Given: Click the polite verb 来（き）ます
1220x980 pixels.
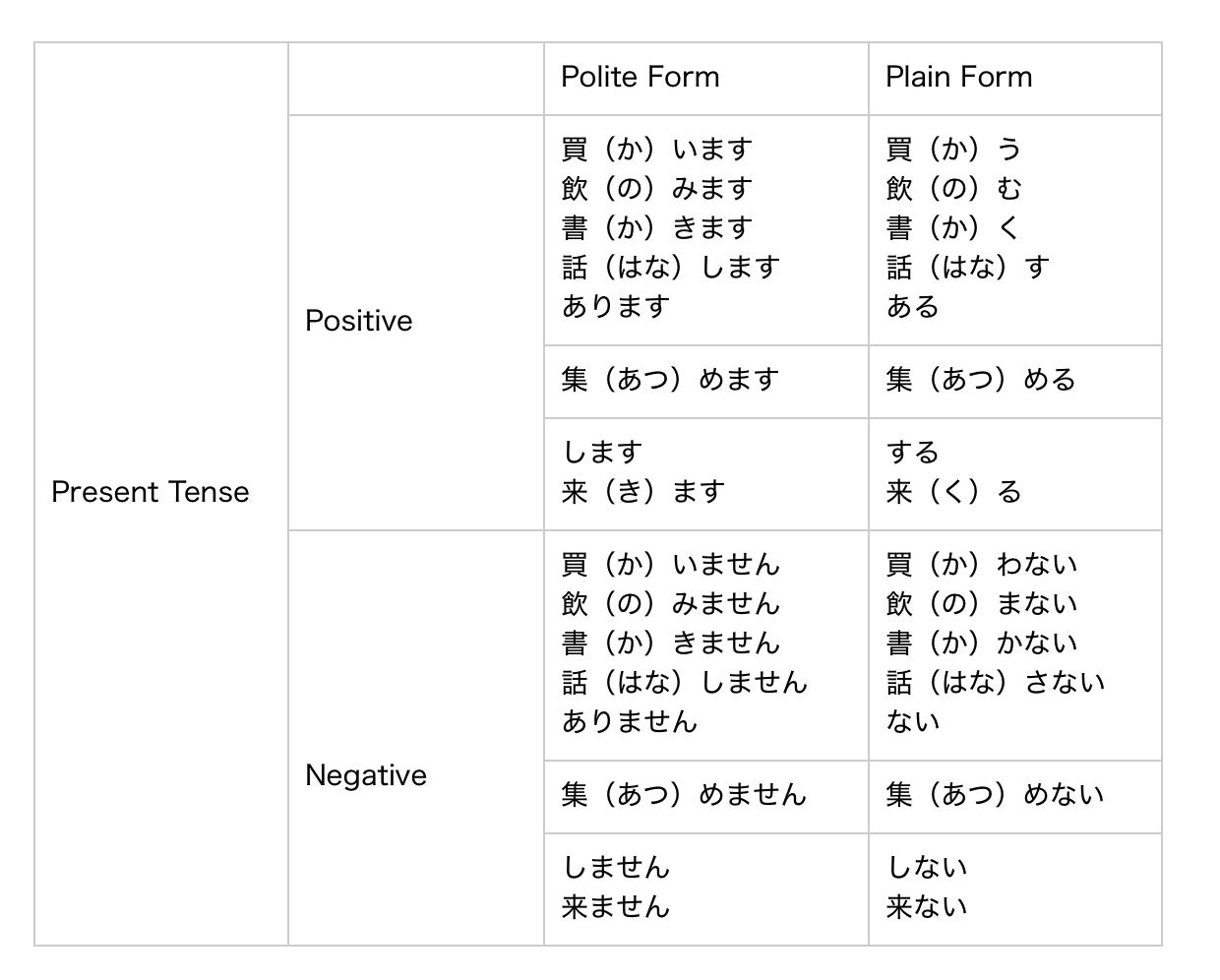Looking at the screenshot, I should click(x=643, y=492).
